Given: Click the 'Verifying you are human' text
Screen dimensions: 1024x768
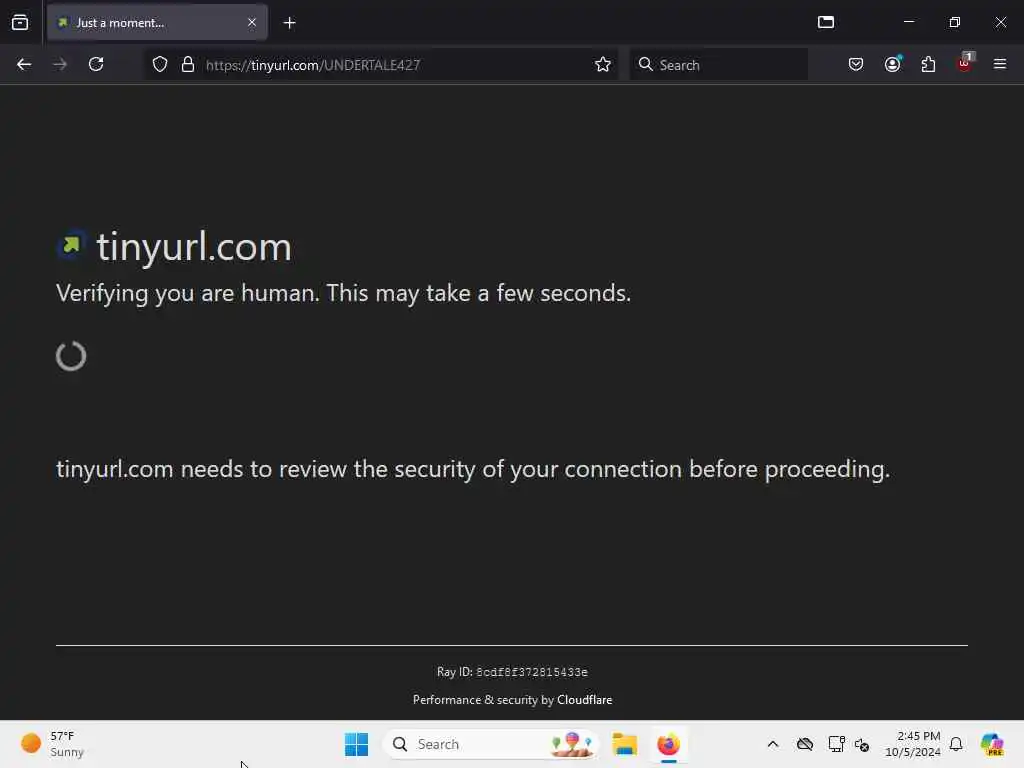Looking at the screenshot, I should click(x=344, y=293).
